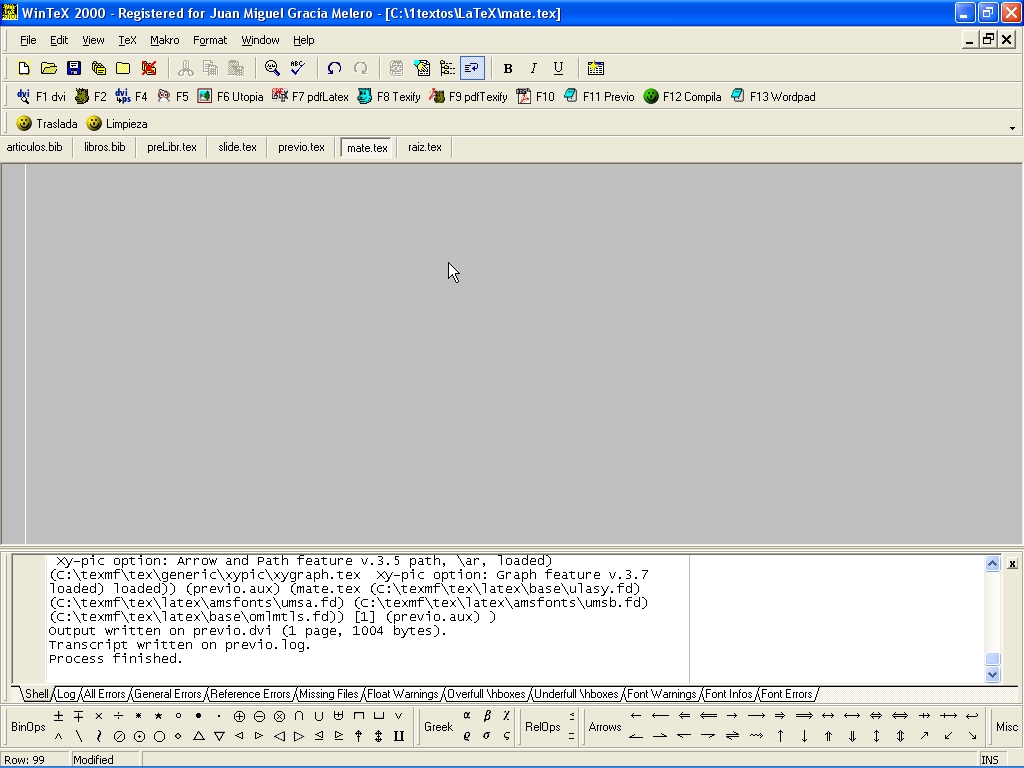Switch to the preLibr.tex file tab
1024x768 pixels.
(172, 147)
